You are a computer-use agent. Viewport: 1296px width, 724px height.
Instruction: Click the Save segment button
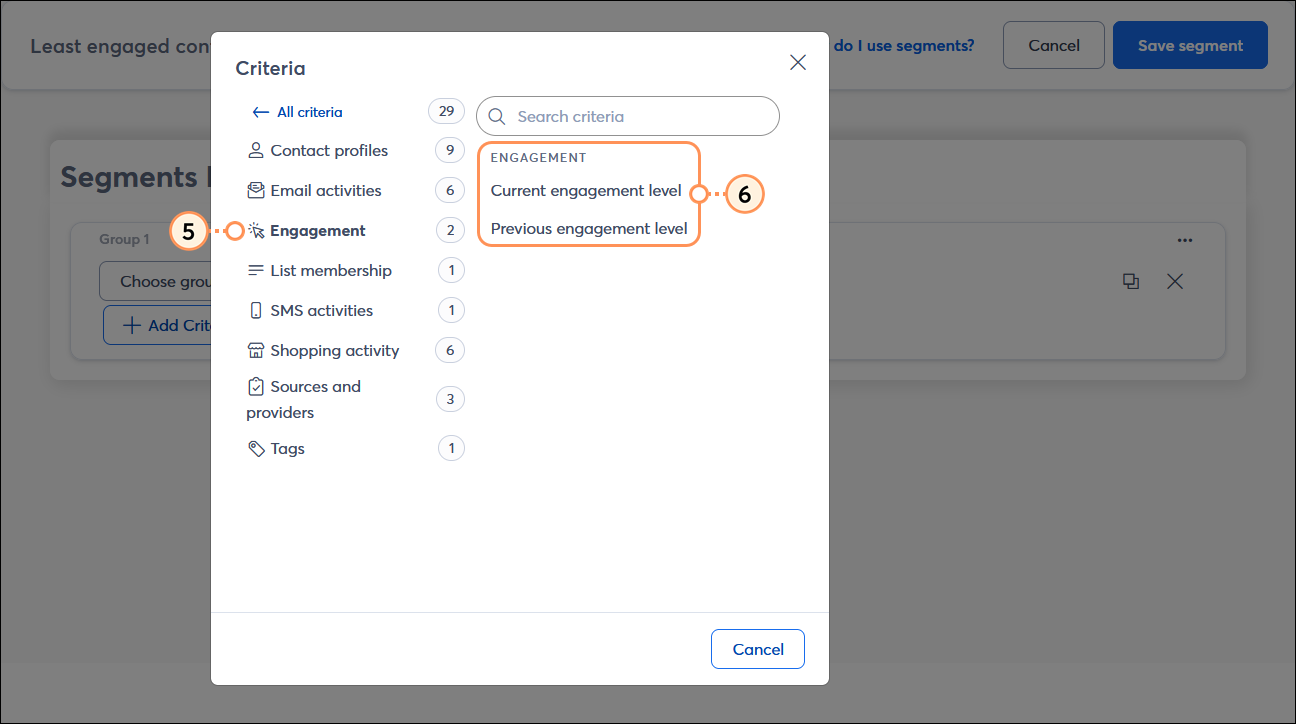click(1190, 45)
